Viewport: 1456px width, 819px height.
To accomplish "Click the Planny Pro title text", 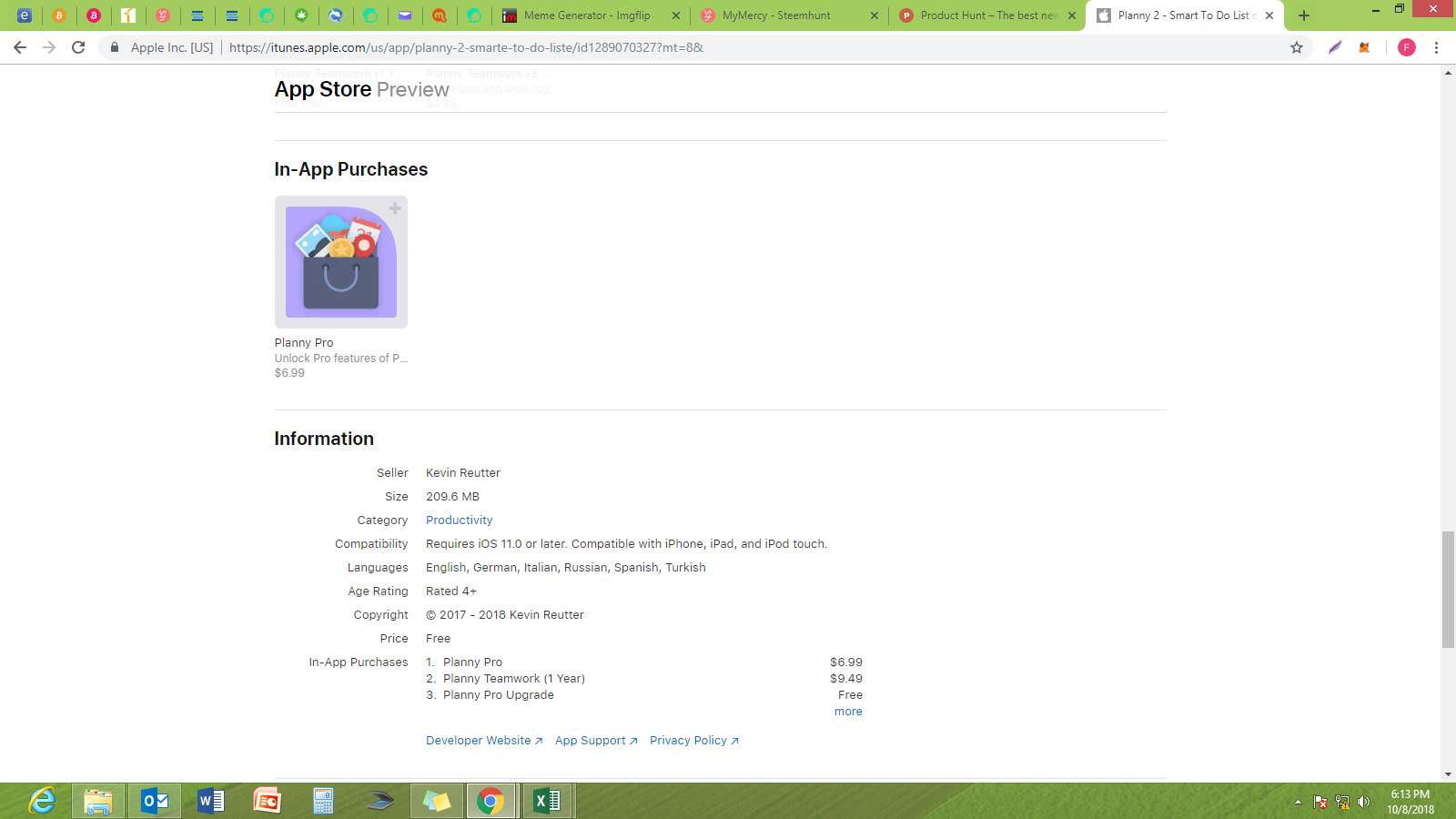I will [x=304, y=343].
